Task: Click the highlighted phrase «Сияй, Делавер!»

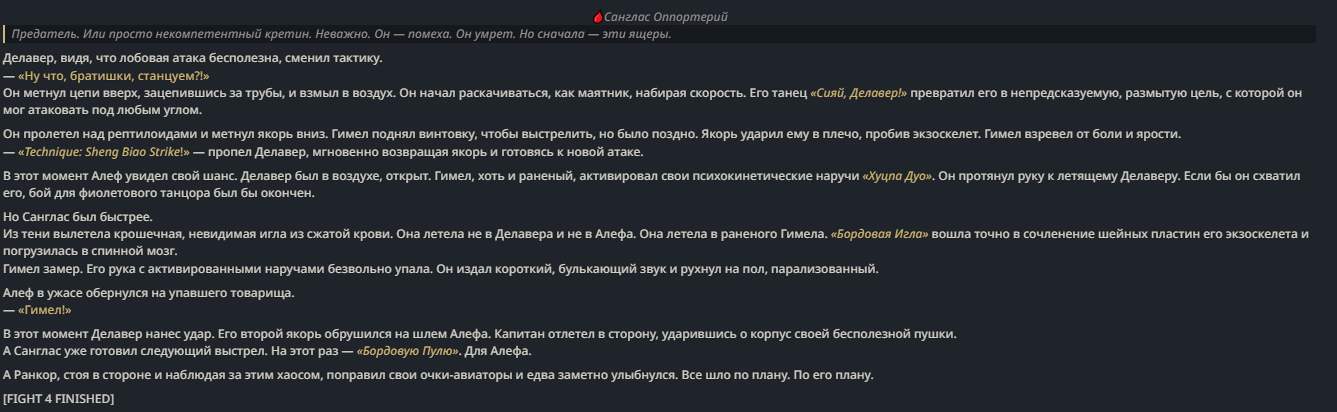Action: click(858, 93)
